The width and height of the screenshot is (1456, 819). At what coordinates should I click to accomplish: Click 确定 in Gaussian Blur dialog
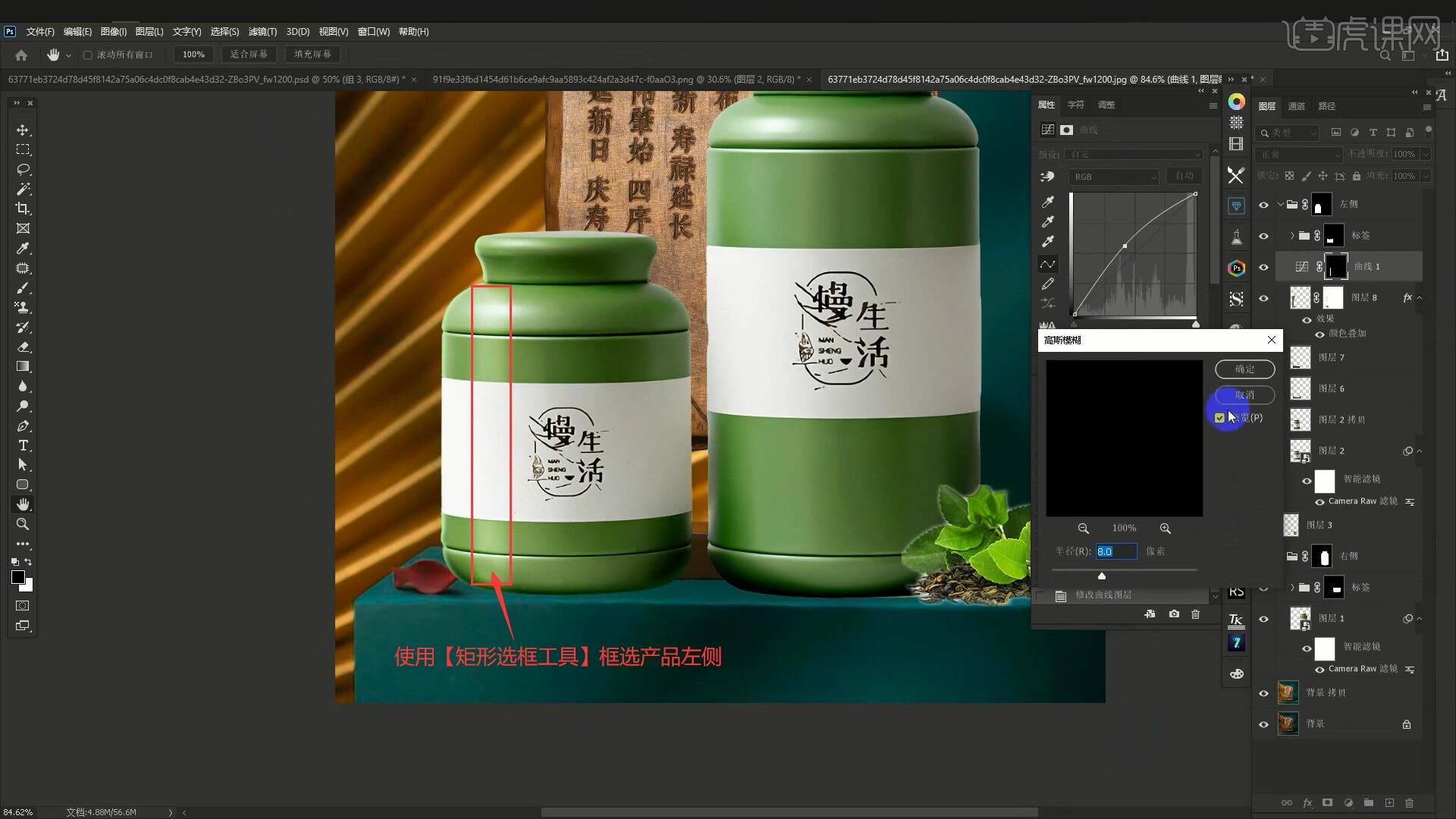coord(1244,369)
